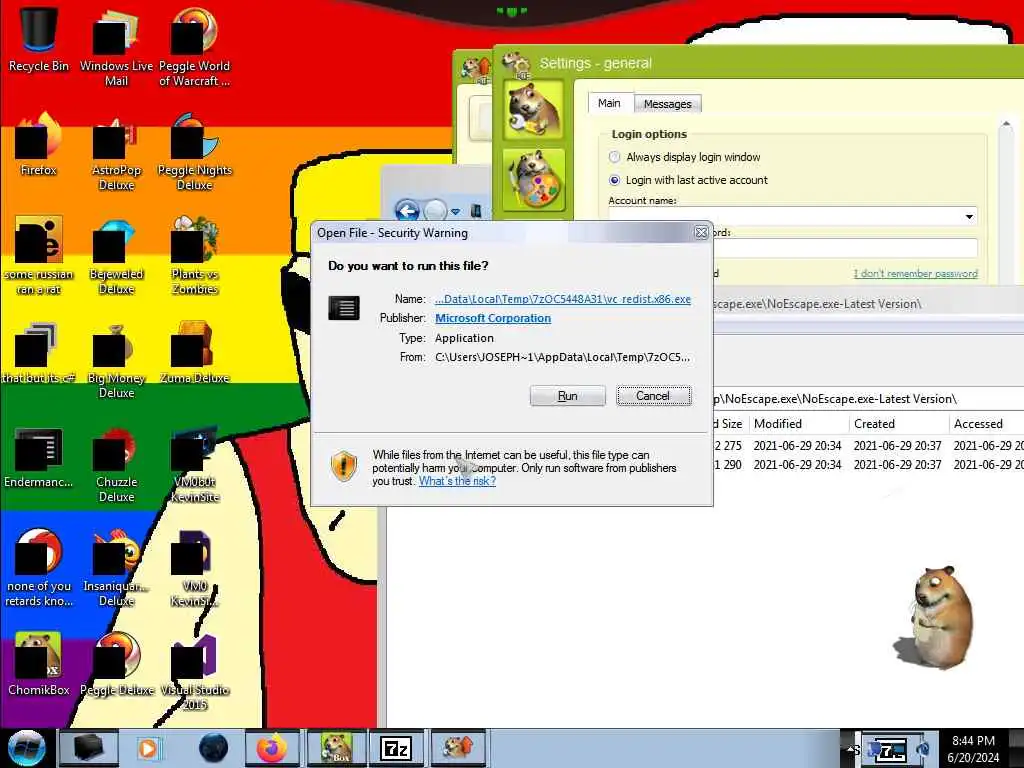Viewport: 1024px width, 768px height.
Task: Open the VM0 KevinSi... desktop icon
Action: point(195,567)
